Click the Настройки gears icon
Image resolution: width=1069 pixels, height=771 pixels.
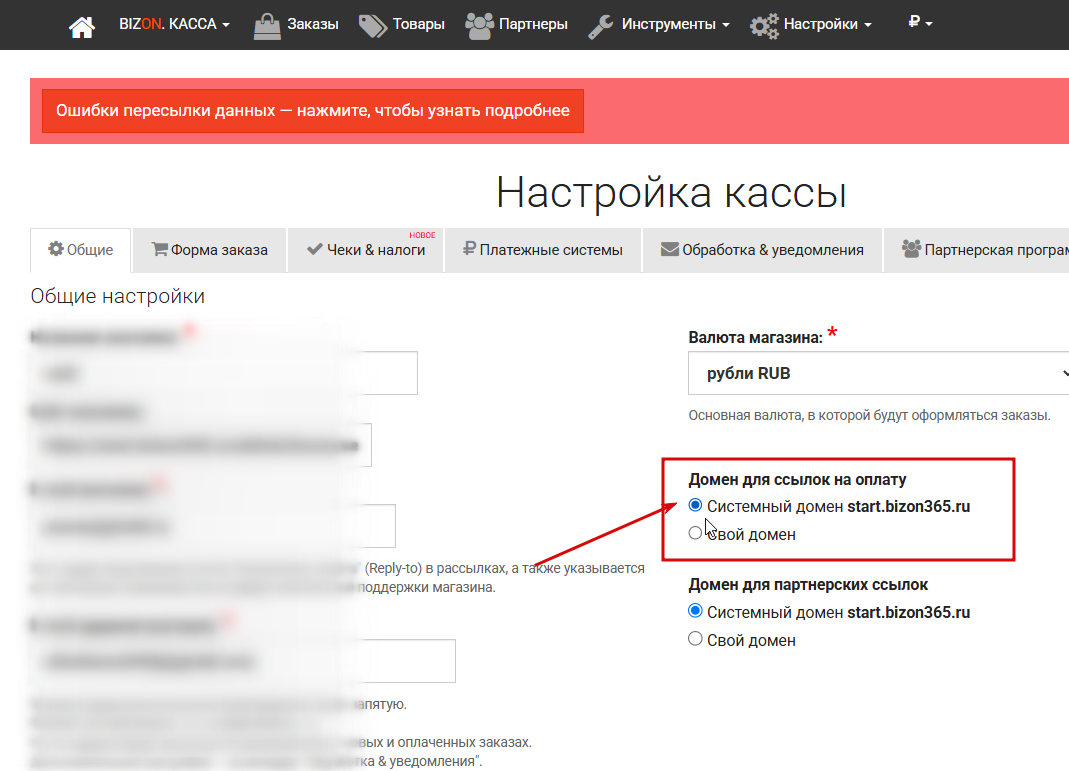764,26
